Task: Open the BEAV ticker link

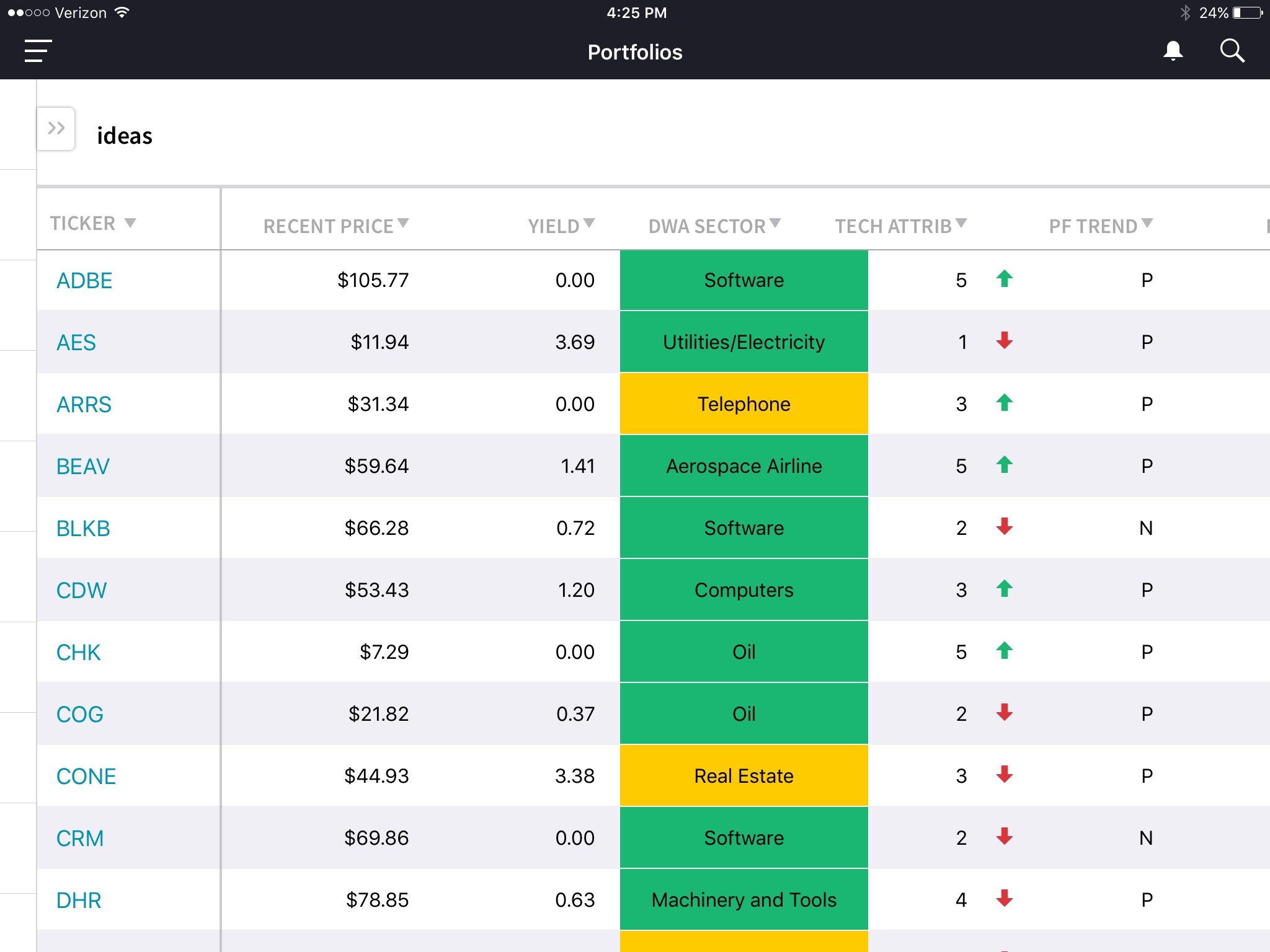Action: pyautogui.click(x=82, y=466)
